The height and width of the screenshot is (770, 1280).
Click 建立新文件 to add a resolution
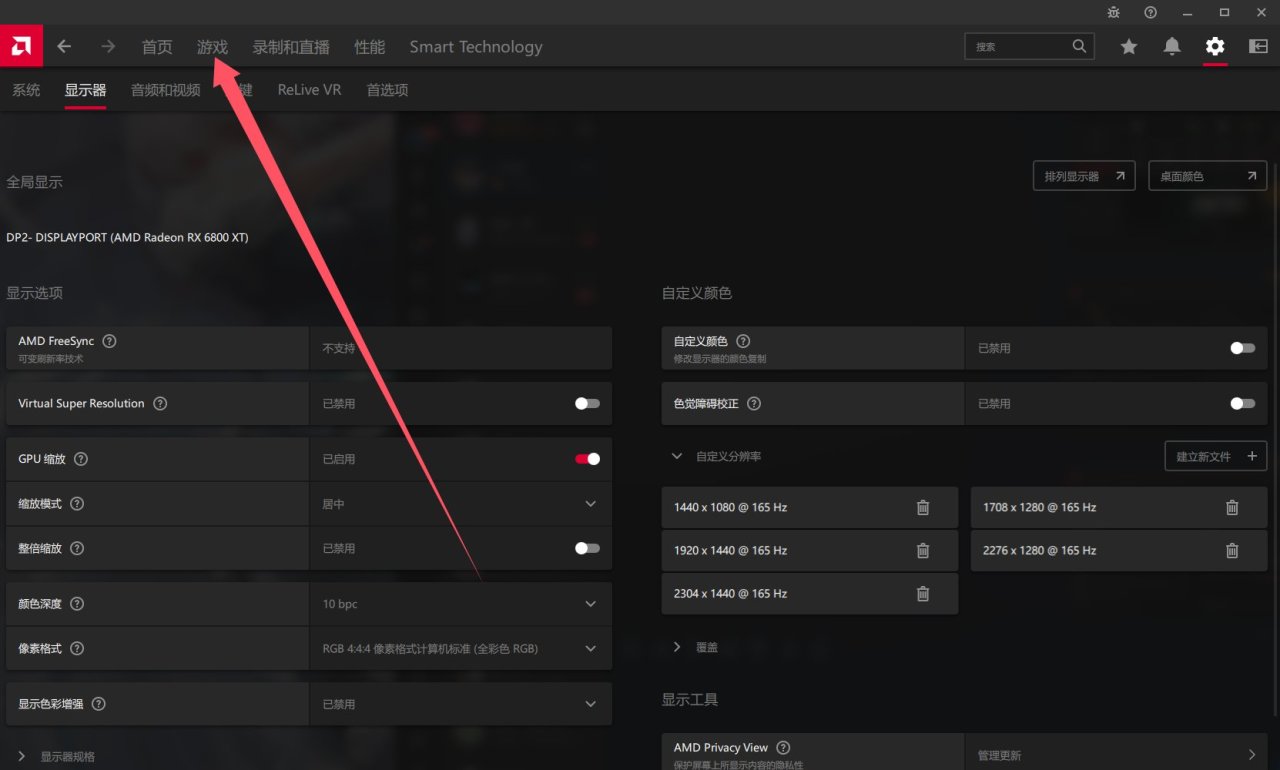click(1216, 456)
